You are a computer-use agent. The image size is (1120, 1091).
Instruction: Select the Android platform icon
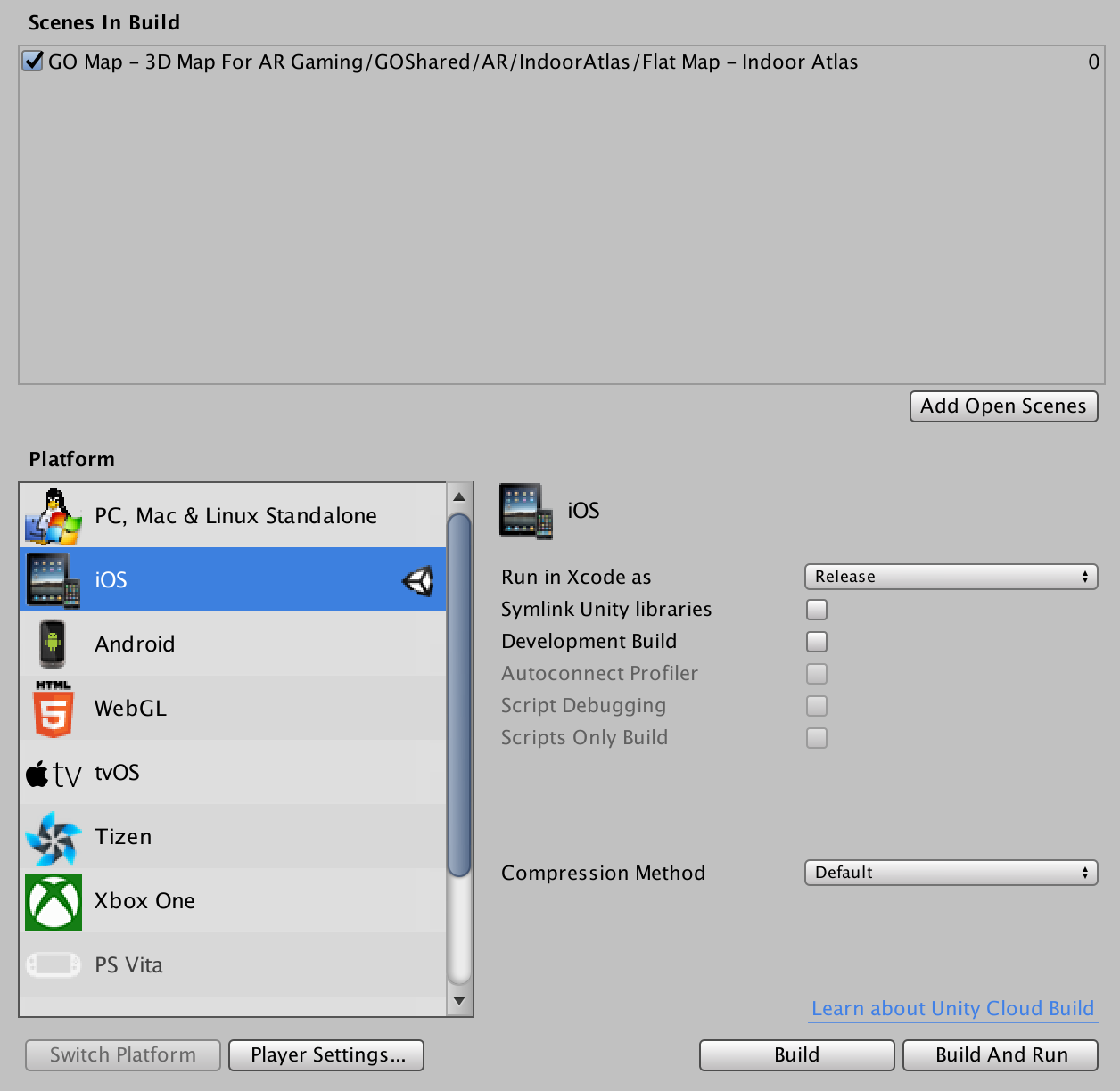pyautogui.click(x=53, y=644)
